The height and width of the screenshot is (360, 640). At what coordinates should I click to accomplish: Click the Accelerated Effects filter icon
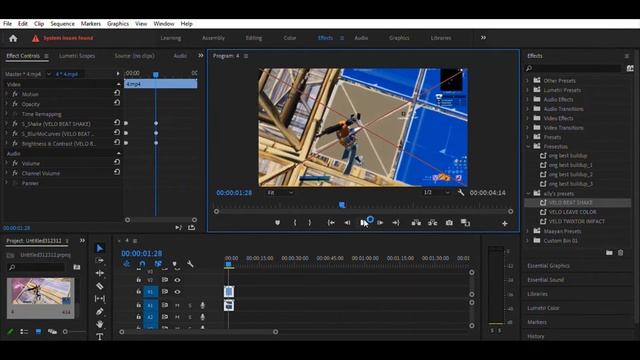click(630, 68)
